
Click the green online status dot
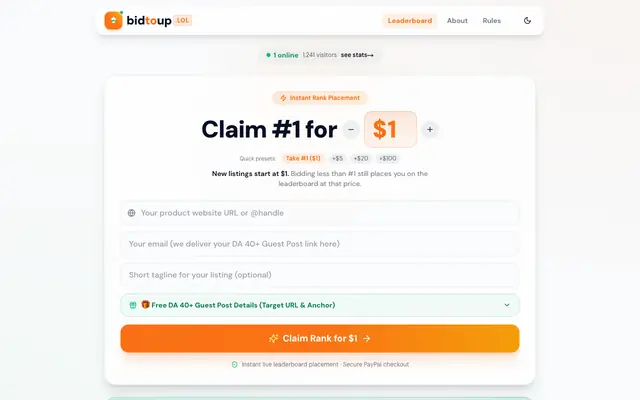pyautogui.click(x=268, y=55)
